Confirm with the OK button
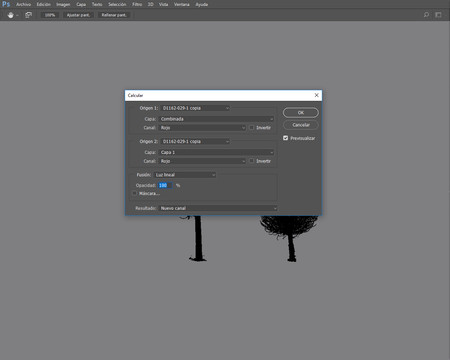 301,113
